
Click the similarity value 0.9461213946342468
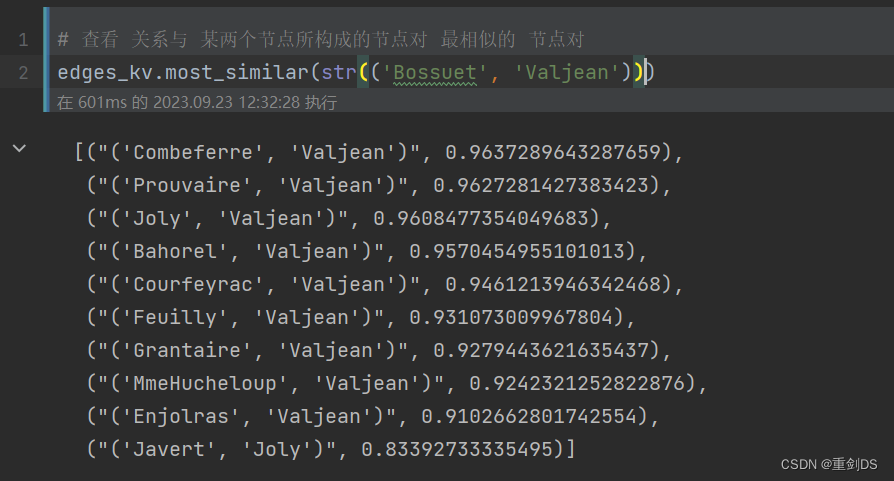[553, 285]
